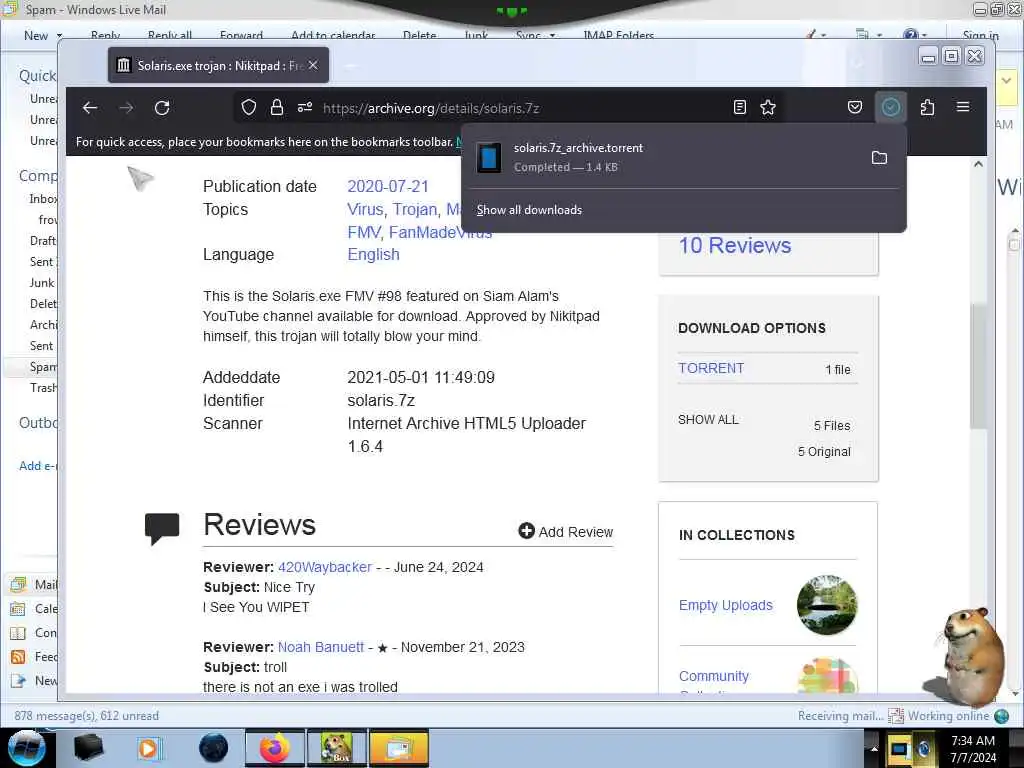This screenshot has width=1024, height=768.
Task: Open the Virus topic link
Action: pyautogui.click(x=365, y=210)
